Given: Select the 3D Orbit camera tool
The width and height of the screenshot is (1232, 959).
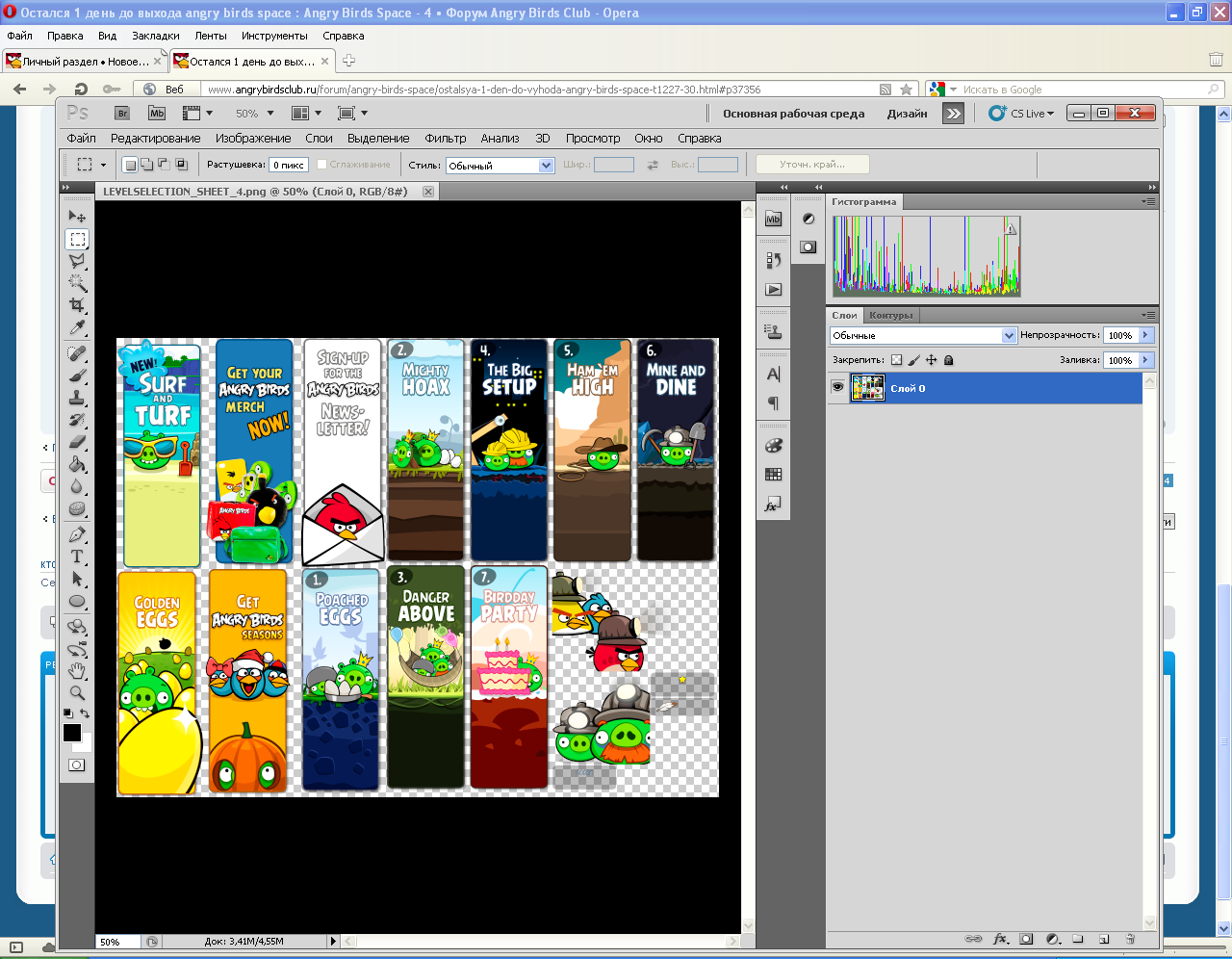Looking at the screenshot, I should pos(77,649).
